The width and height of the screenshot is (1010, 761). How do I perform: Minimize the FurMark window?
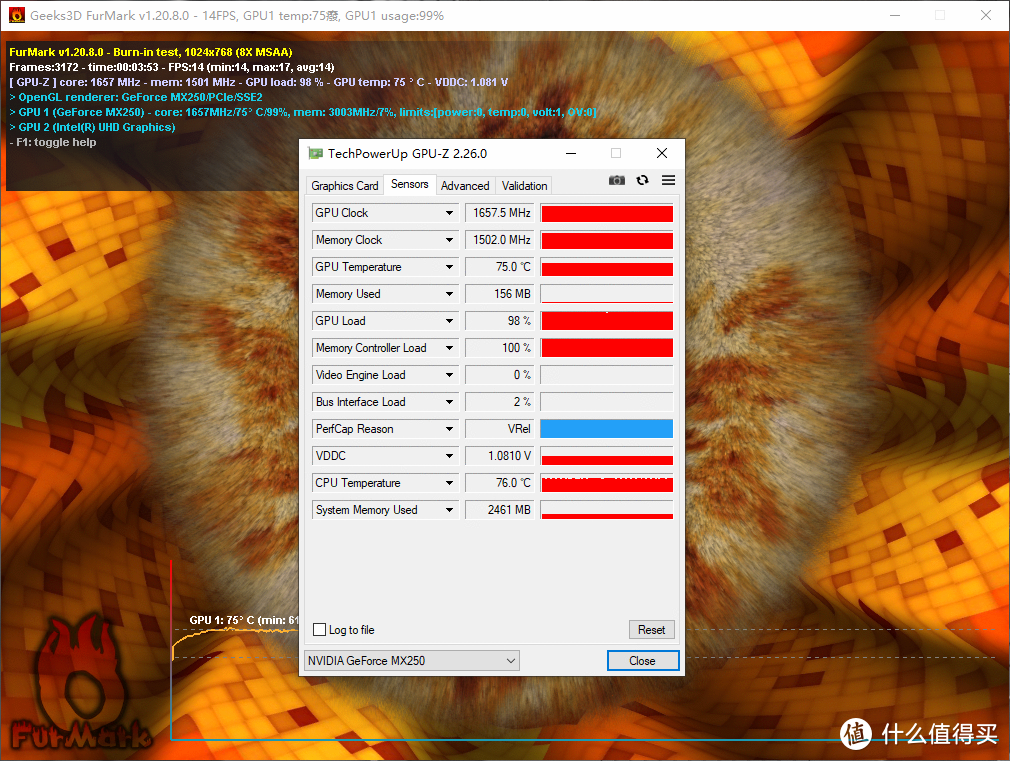895,15
